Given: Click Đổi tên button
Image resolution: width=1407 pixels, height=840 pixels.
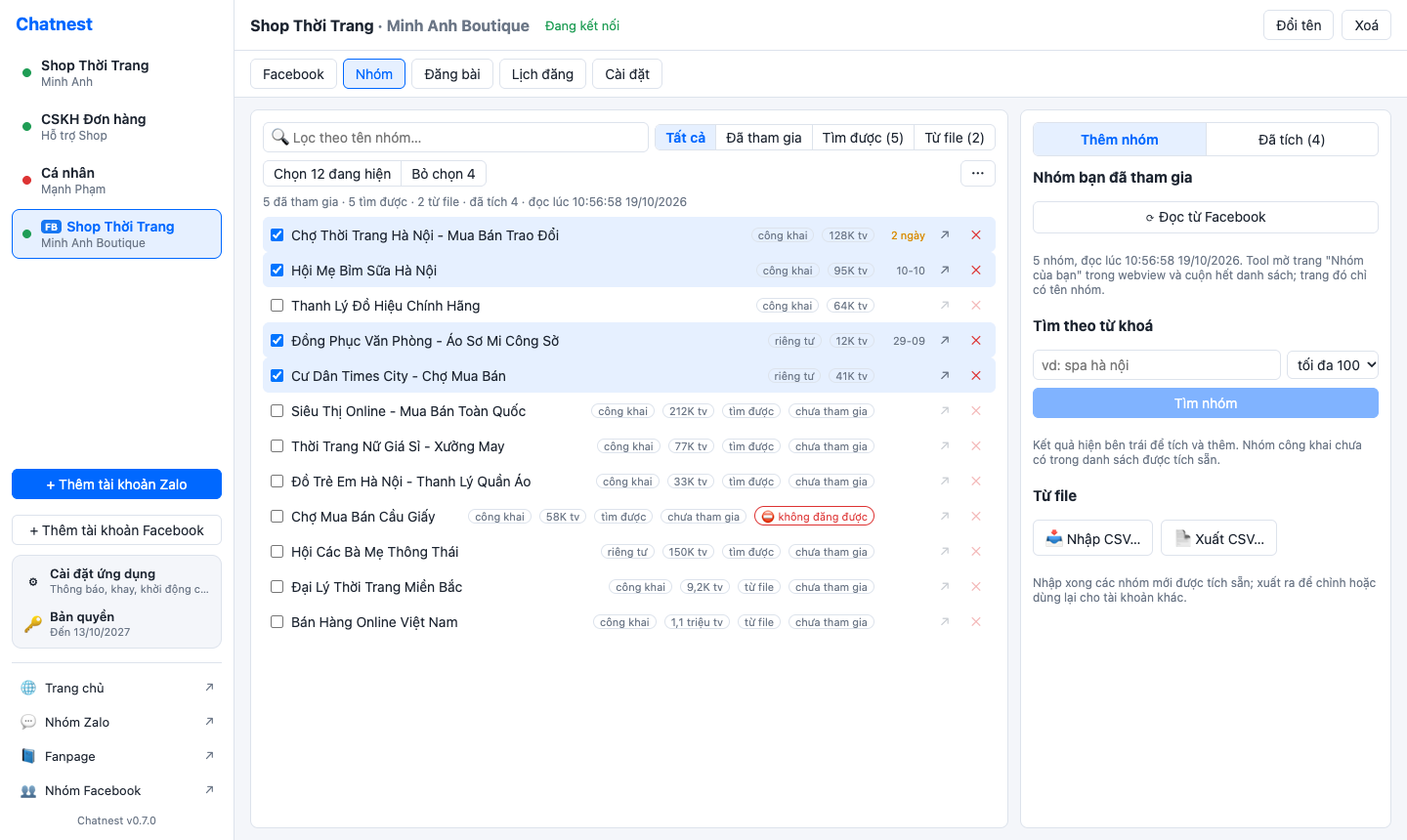Looking at the screenshot, I should point(1299,25).
